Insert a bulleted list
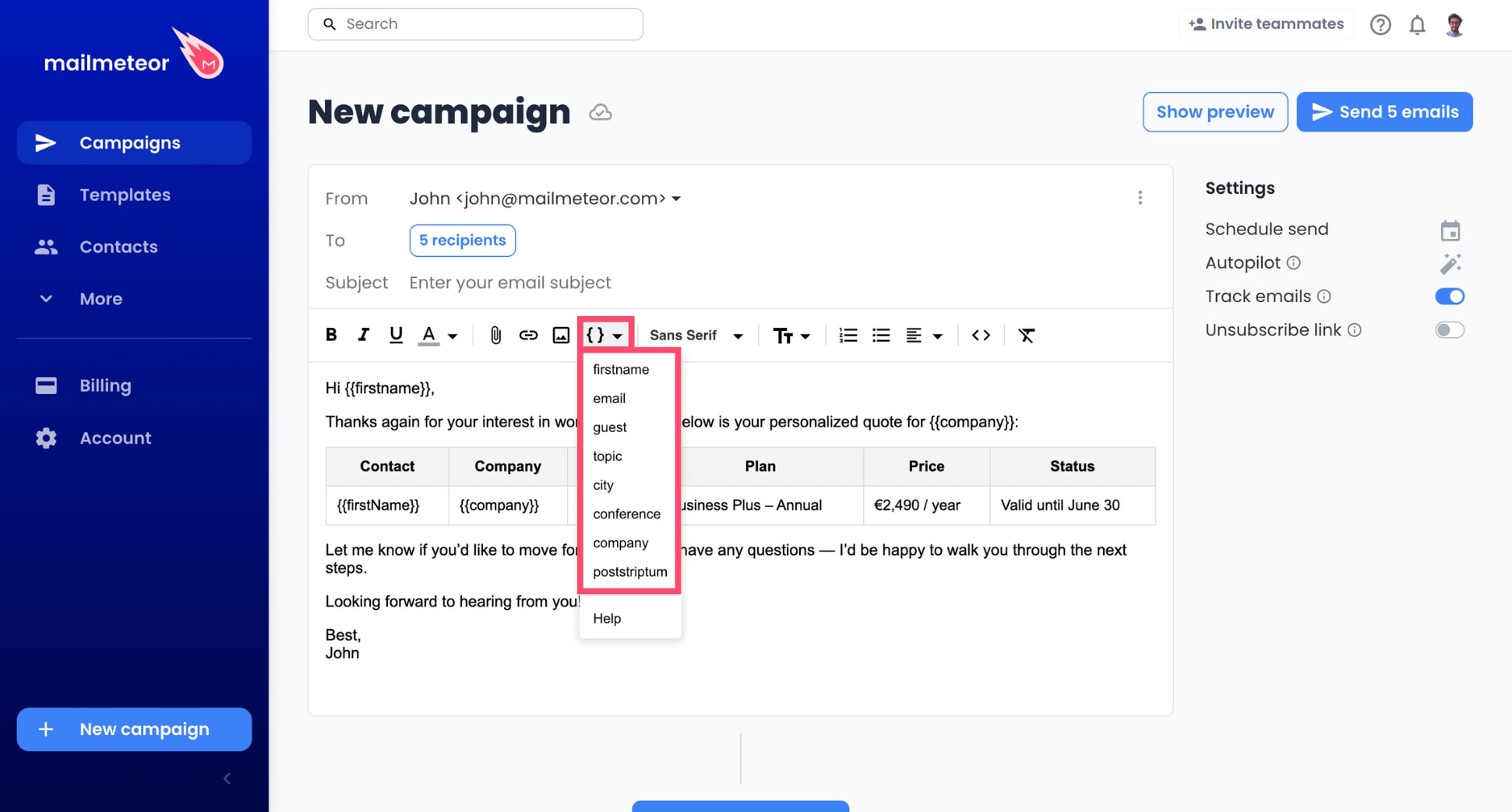Viewport: 1512px width, 812px height. (x=881, y=336)
